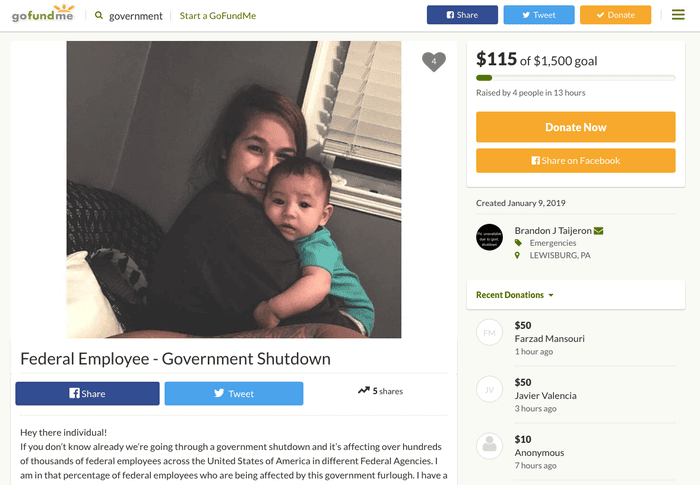
Task: Toggle the heart like icon
Action: click(433, 62)
